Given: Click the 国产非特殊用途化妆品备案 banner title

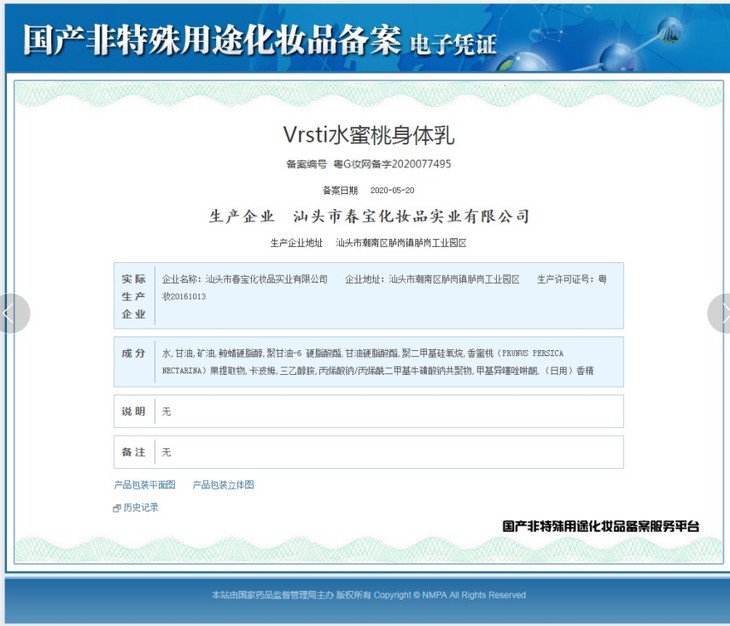Looking at the screenshot, I should 212,40.
